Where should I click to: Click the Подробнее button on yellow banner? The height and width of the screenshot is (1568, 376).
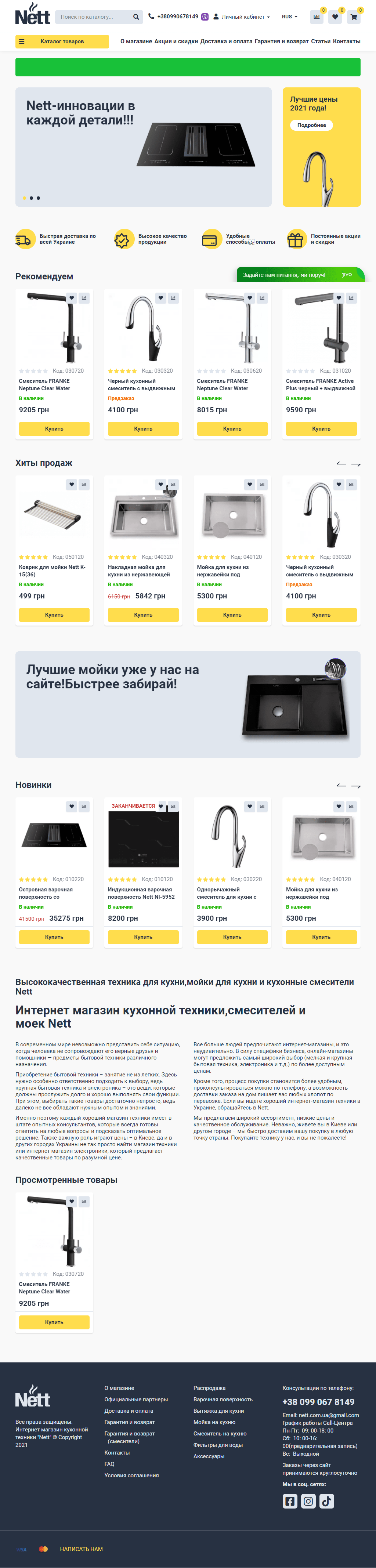coord(311,126)
